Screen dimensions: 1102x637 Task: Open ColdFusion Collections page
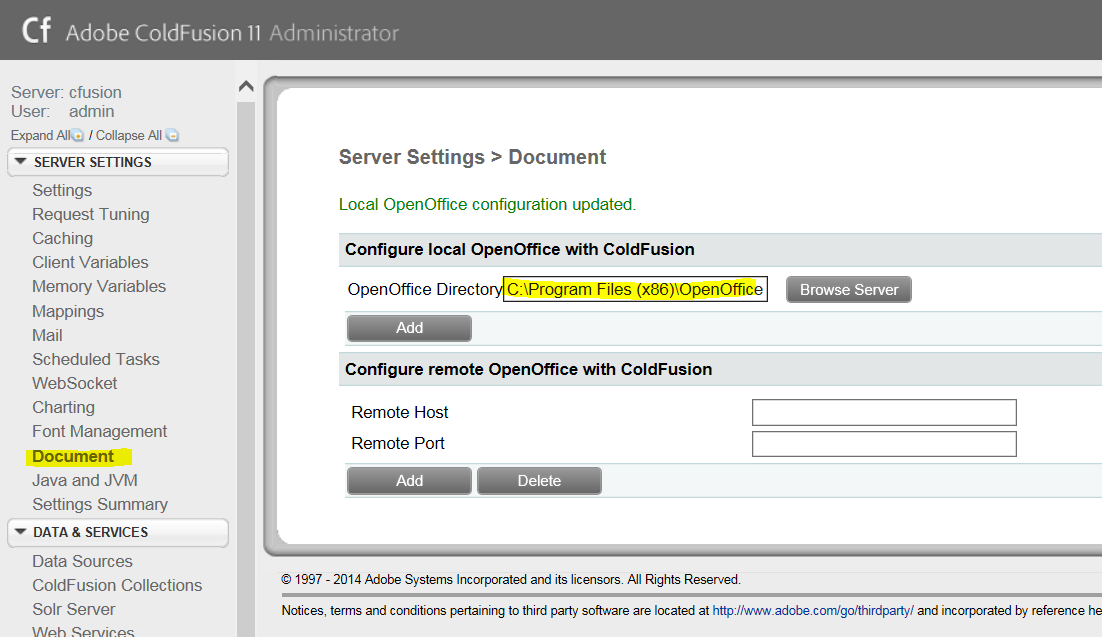click(117, 585)
